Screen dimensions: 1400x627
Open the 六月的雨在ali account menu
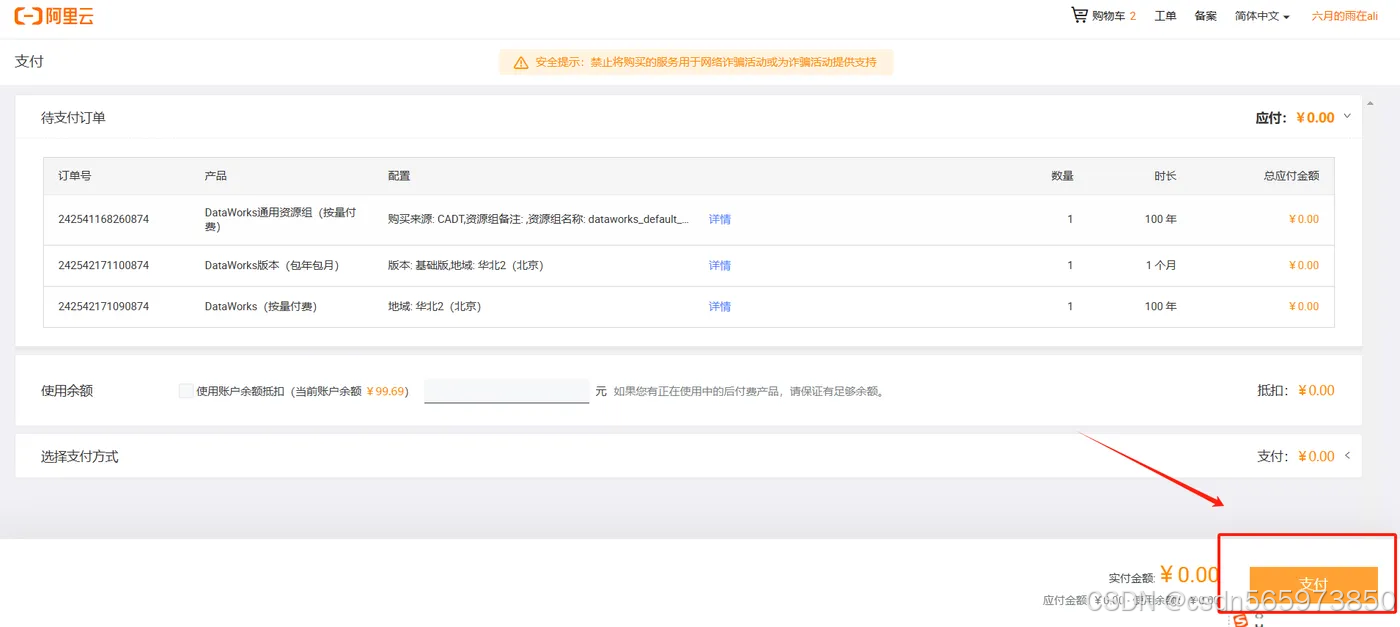tap(1345, 16)
